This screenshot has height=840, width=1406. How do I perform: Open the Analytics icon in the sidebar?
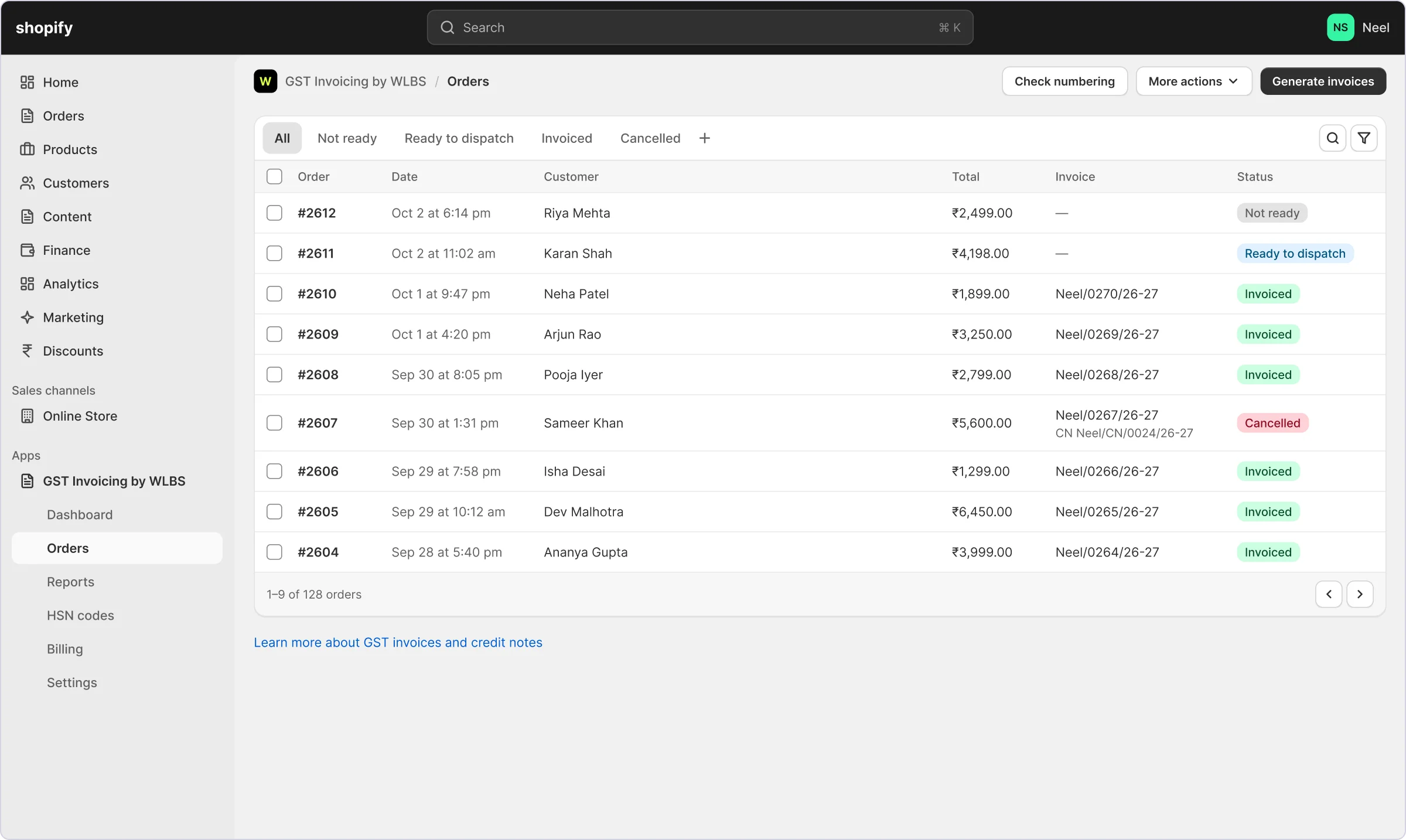(27, 284)
